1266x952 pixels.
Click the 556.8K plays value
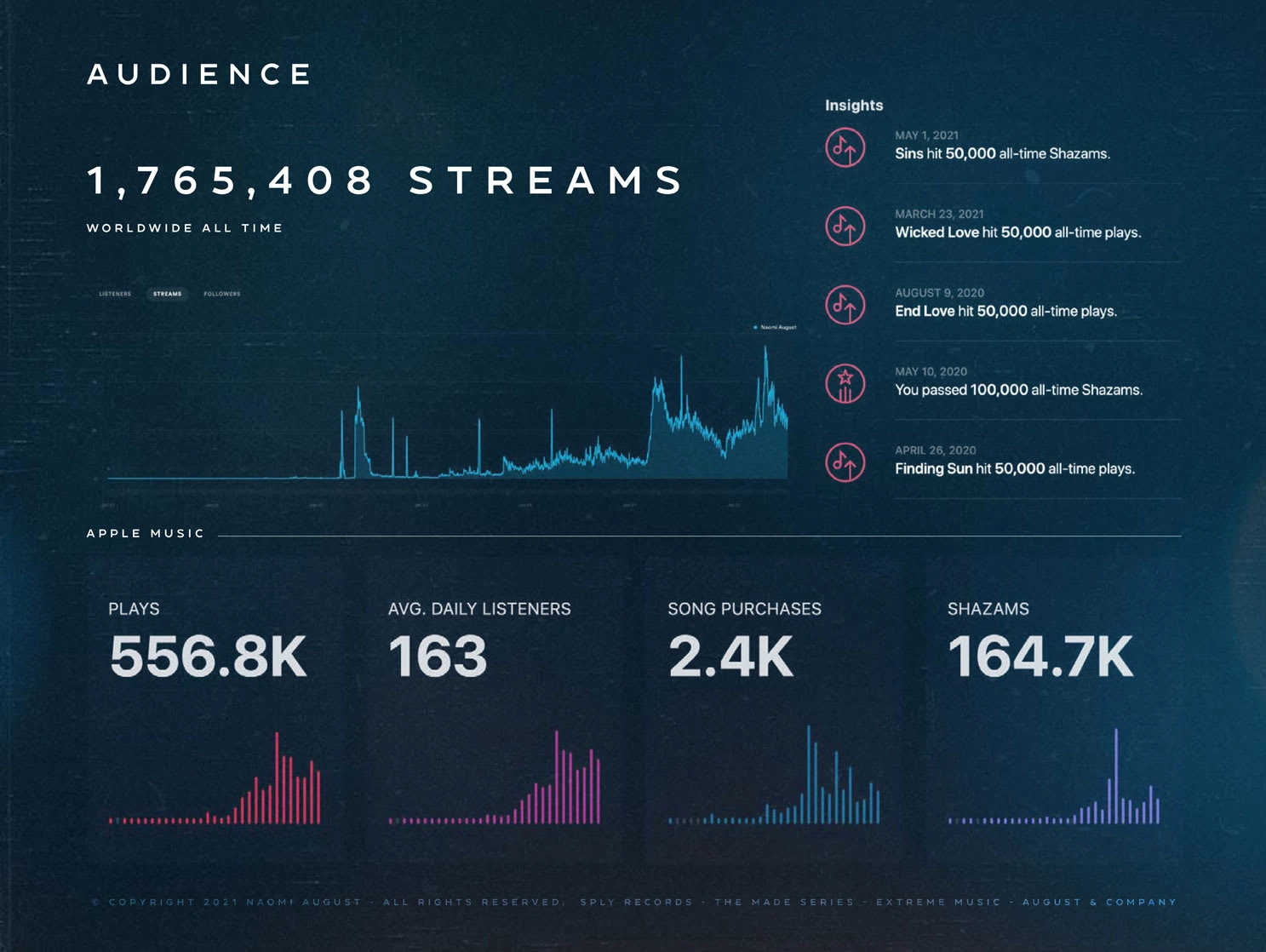tap(208, 657)
